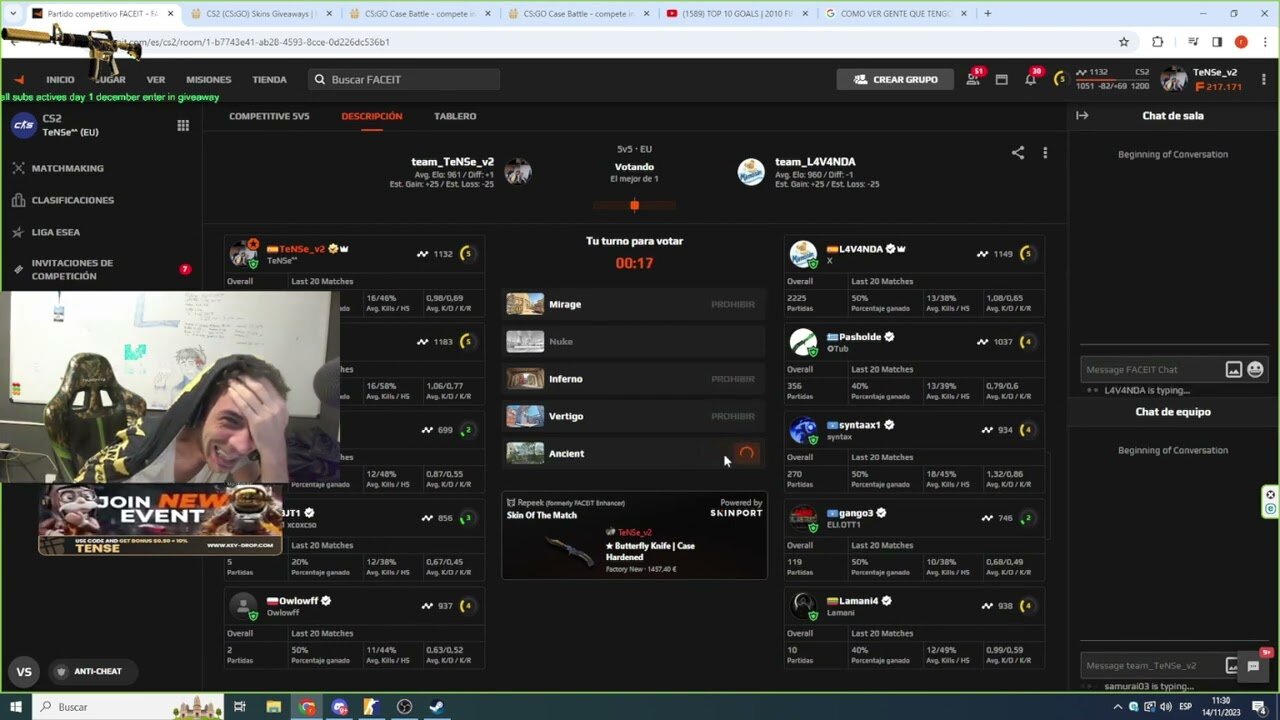This screenshot has width=1280, height=720.
Task: Select the Descripción tab
Action: tap(372, 116)
